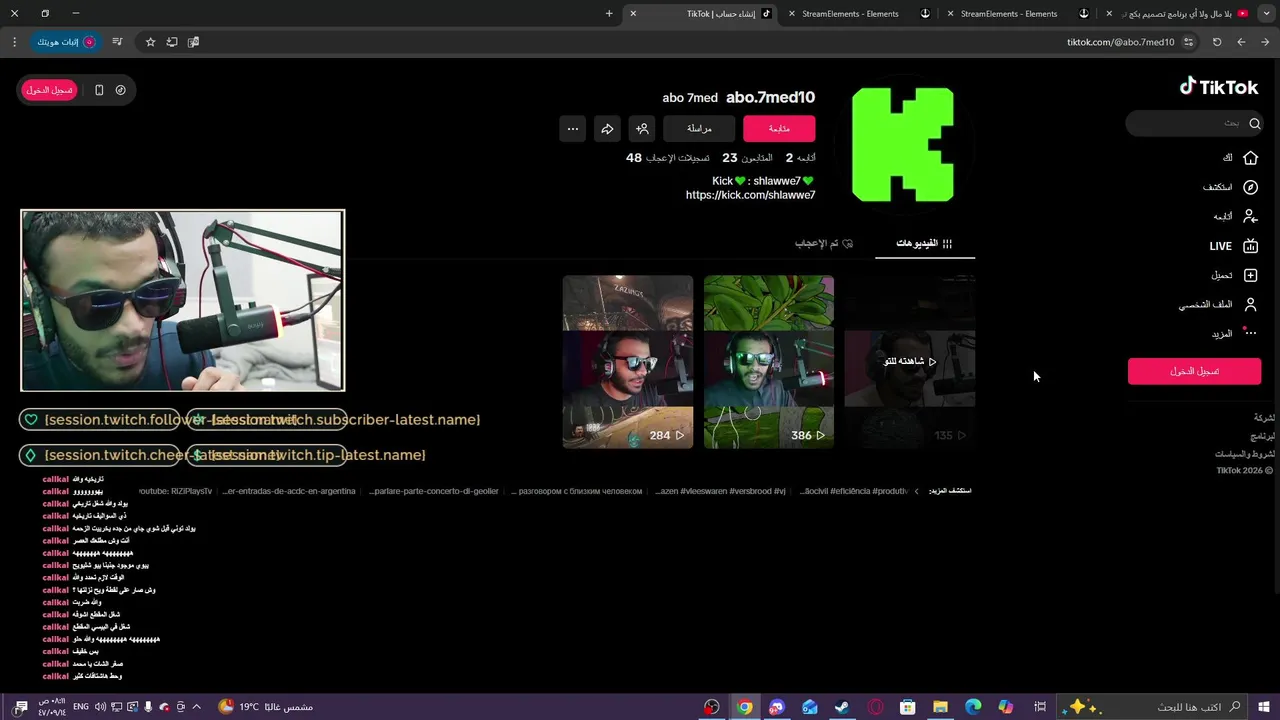Click the tiktok.com/@abo.7med10 address bar
This screenshot has height=720, width=1280.
(x=1120, y=42)
